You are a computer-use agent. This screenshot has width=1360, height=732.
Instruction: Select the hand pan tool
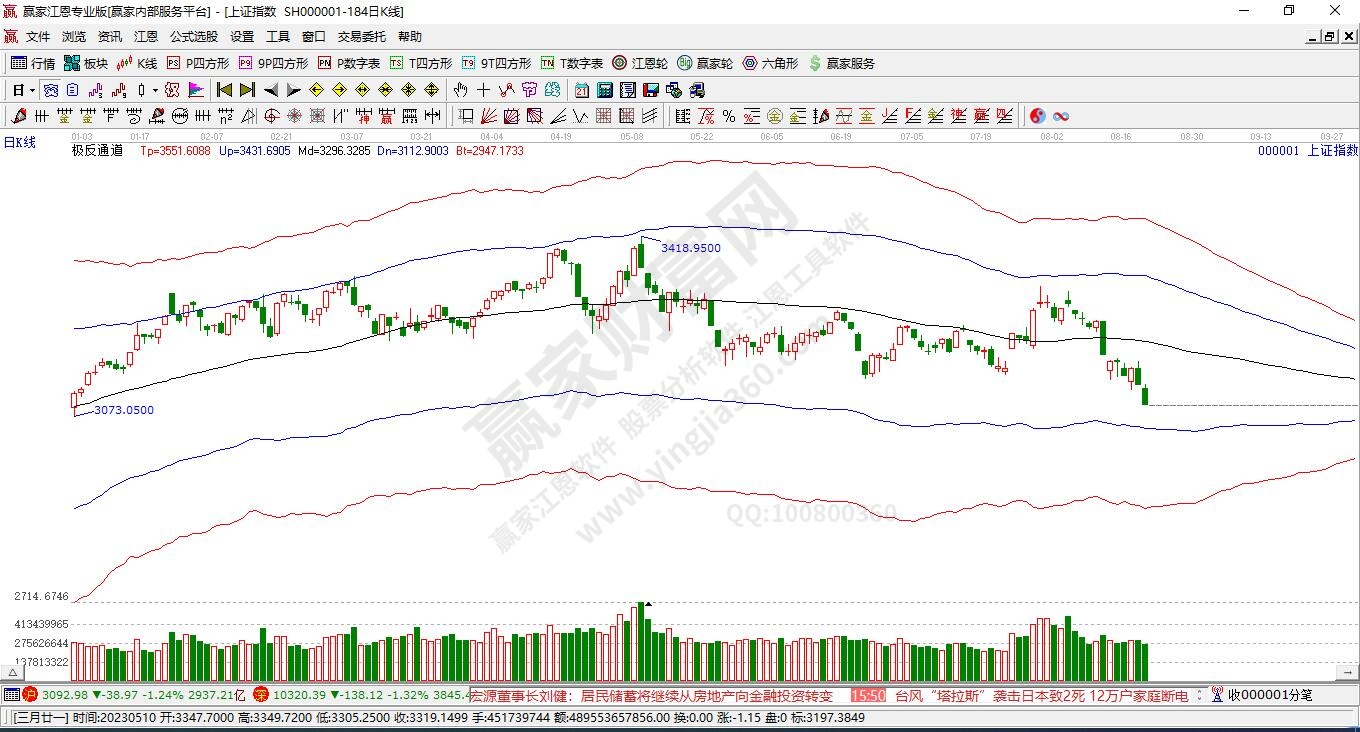[x=461, y=90]
